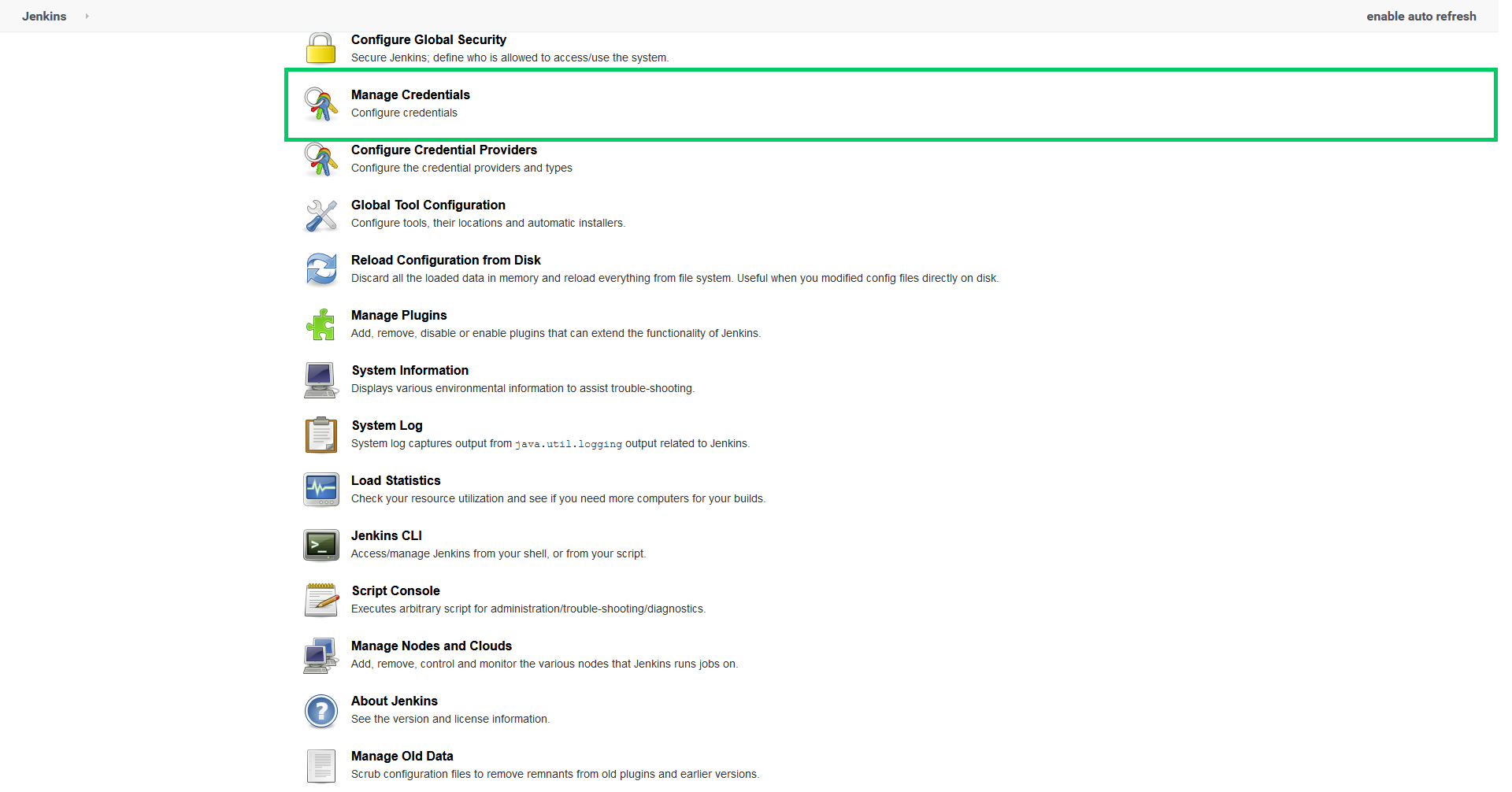The image size is (1512, 792).
Task: Click 'Discard all the loaded data' description
Action: point(675,278)
